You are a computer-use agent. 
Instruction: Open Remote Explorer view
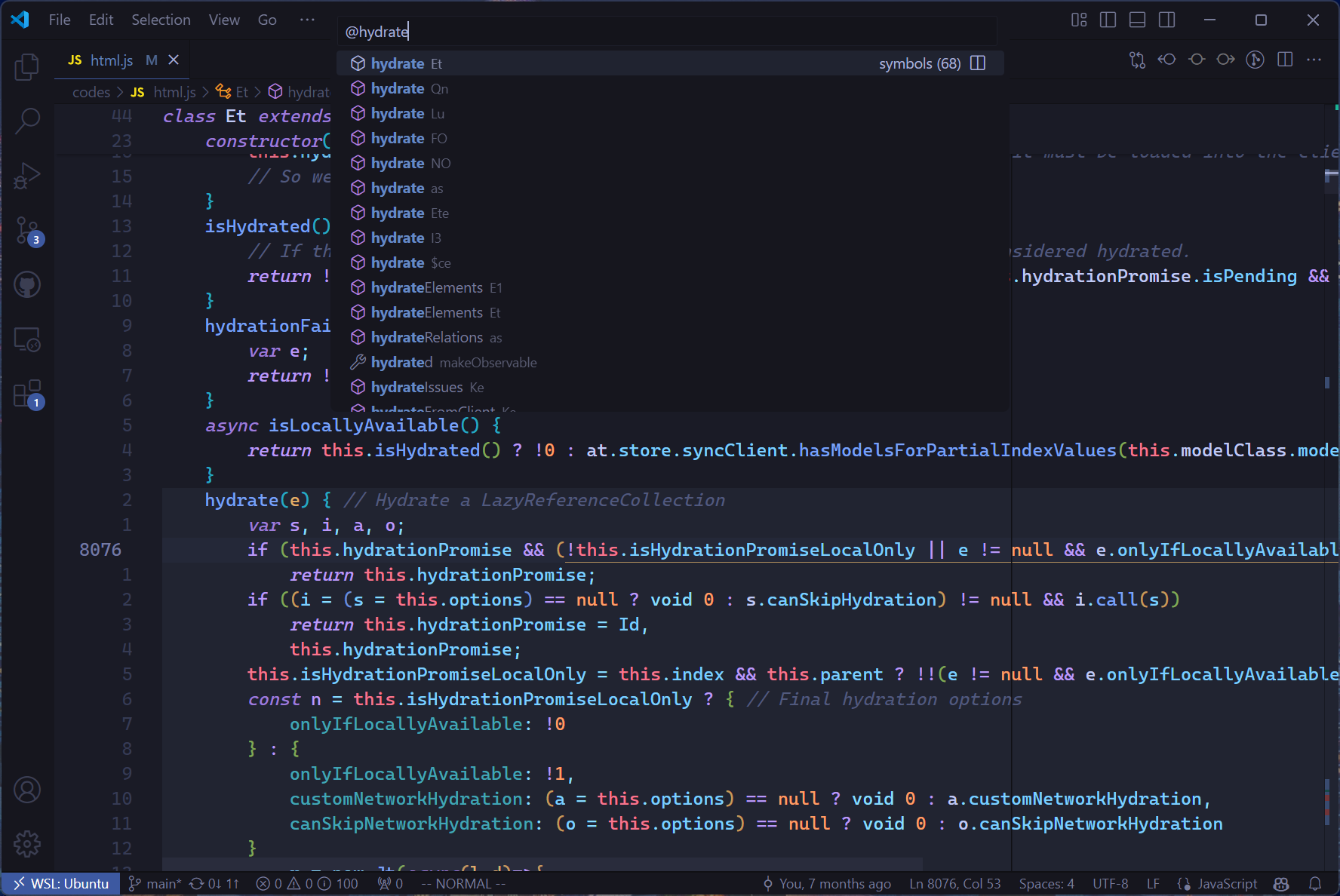[27, 339]
